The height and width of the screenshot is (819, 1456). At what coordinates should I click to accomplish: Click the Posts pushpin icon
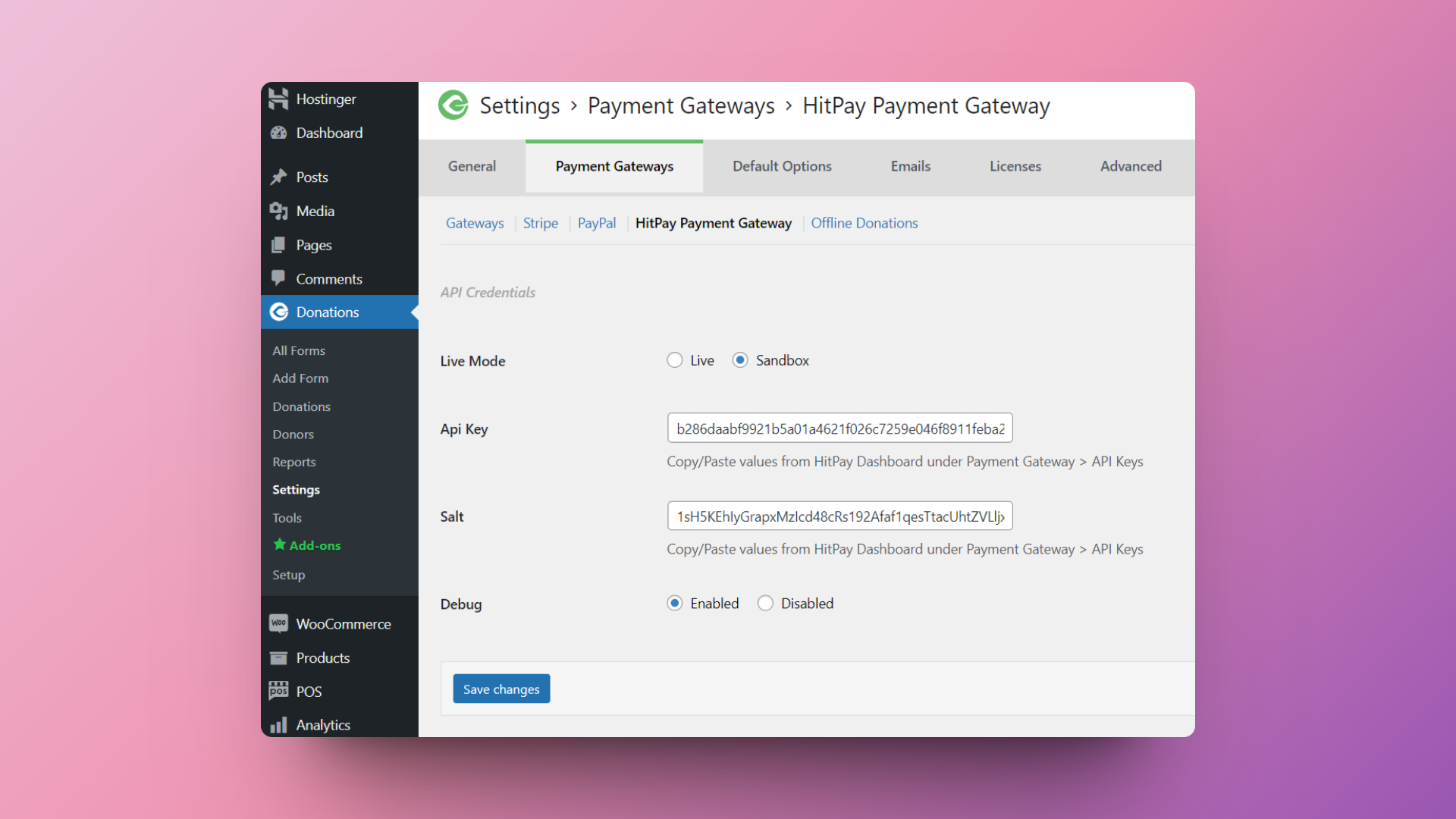(x=278, y=177)
